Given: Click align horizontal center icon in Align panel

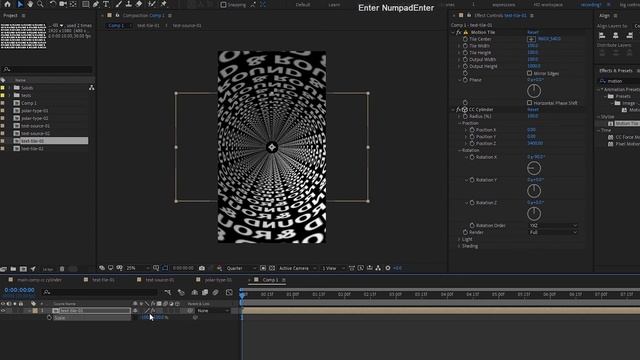Looking at the screenshot, I should (616, 36).
